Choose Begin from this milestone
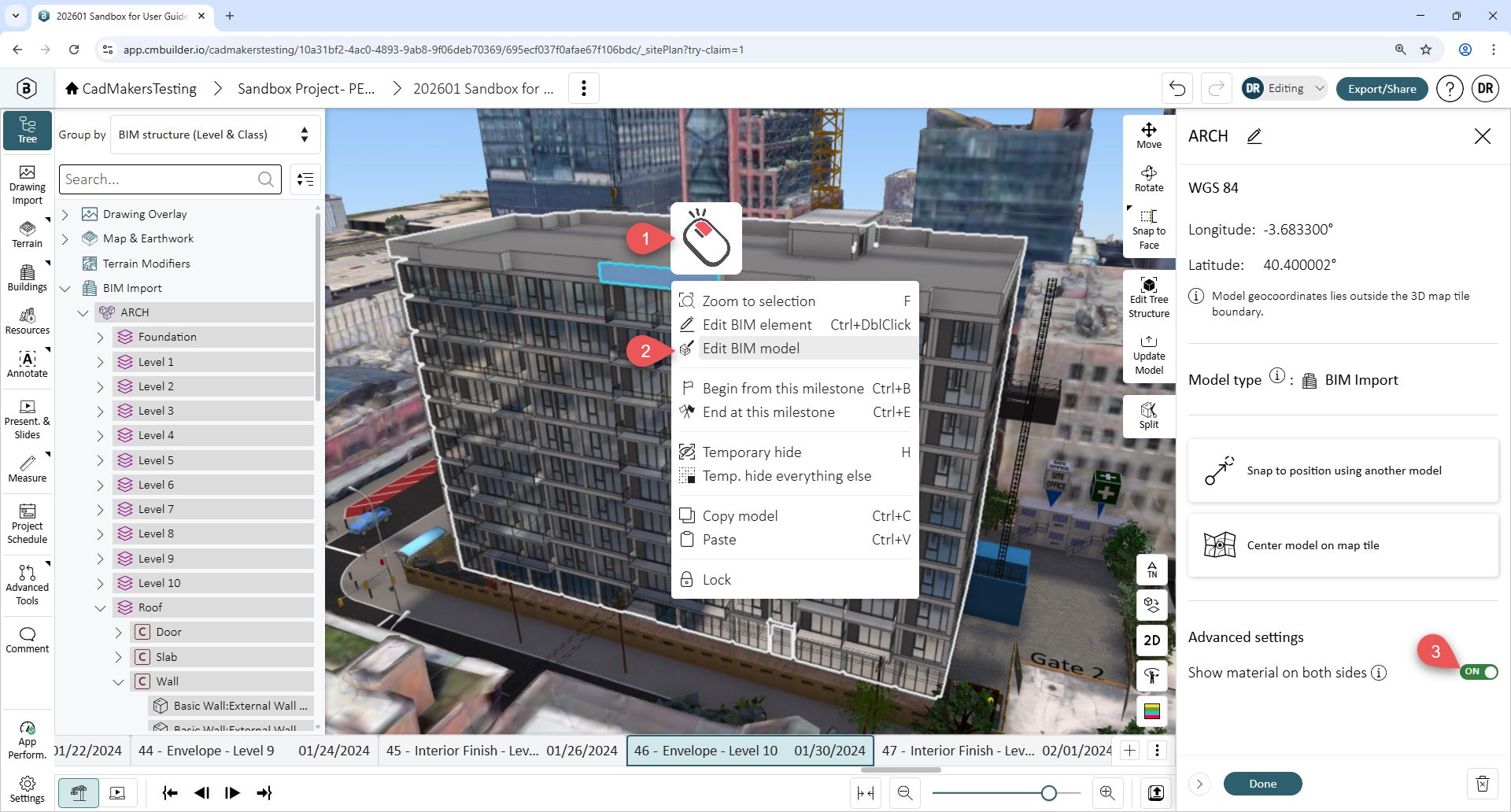Viewport: 1511px width, 812px height. (795, 389)
